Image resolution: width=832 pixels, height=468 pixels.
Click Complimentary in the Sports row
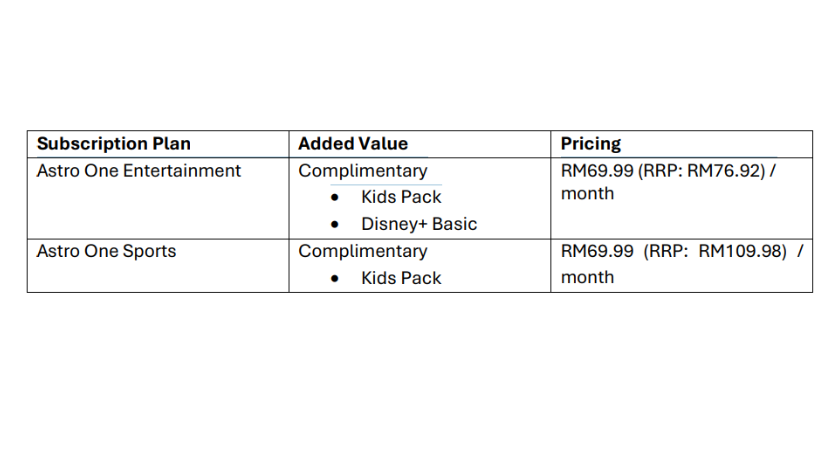[362, 251]
